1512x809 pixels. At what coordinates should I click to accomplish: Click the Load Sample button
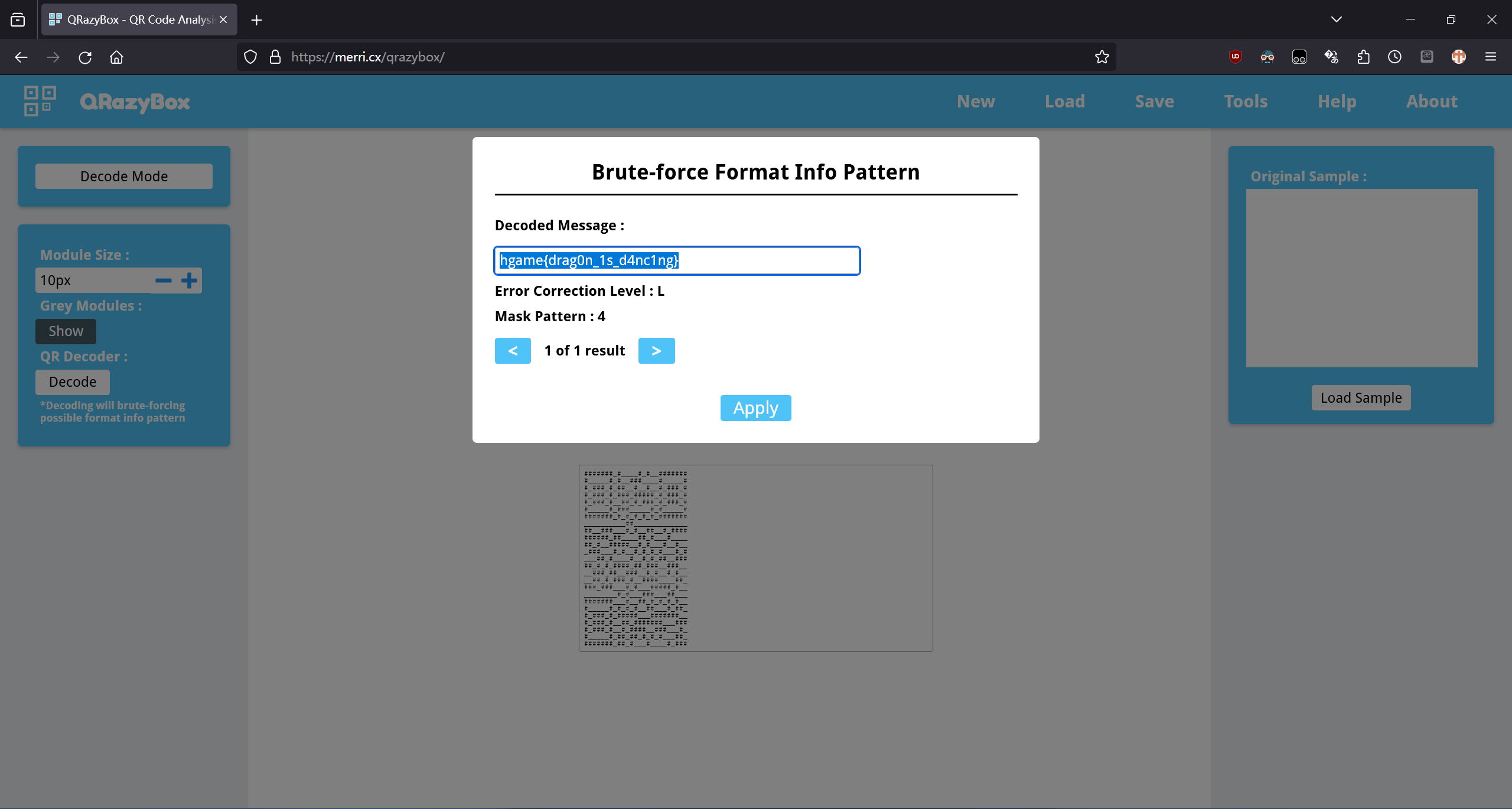(1361, 397)
